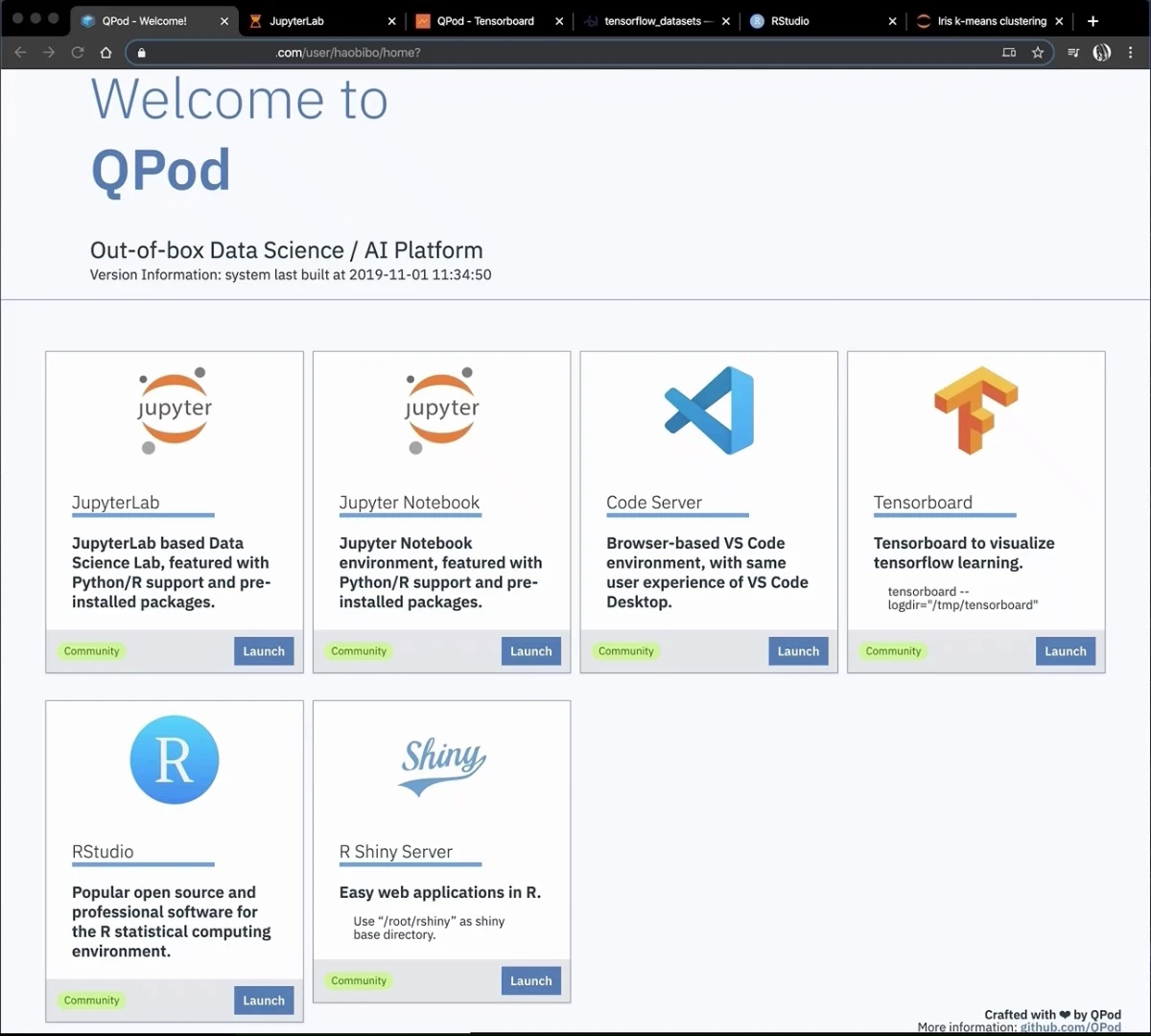Click the Community badge on R Shiny Server card

point(359,980)
